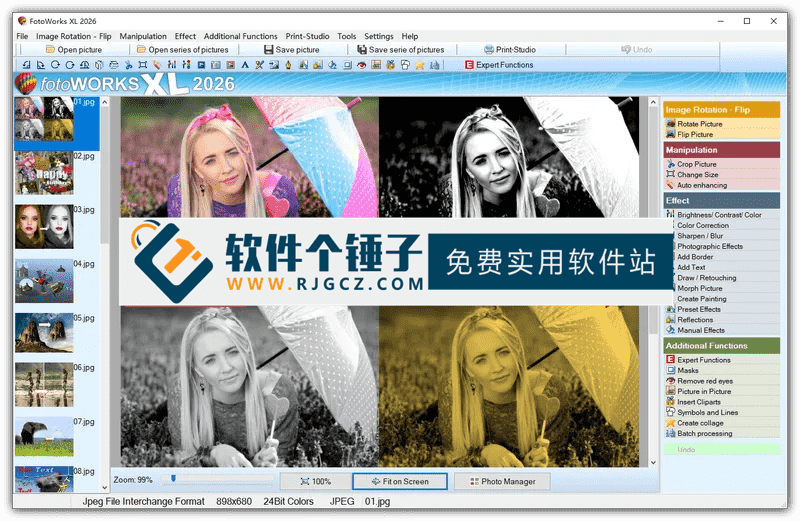Open the Tools menu
800x521 pixels.
point(346,36)
